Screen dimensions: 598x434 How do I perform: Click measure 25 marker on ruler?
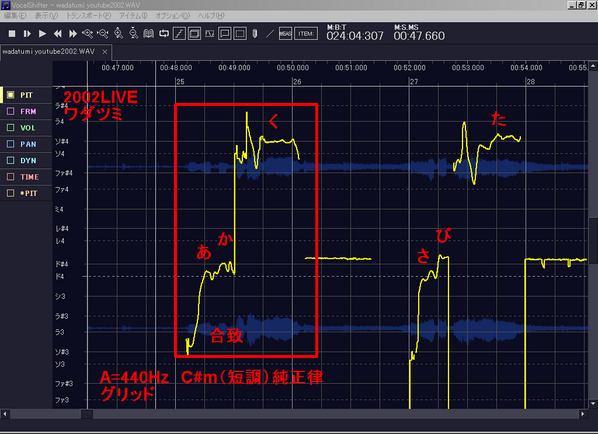[x=180, y=82]
